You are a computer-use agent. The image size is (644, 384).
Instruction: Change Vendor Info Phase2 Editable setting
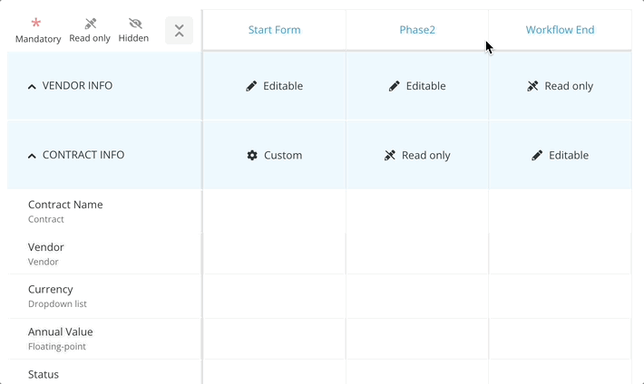[417, 86]
